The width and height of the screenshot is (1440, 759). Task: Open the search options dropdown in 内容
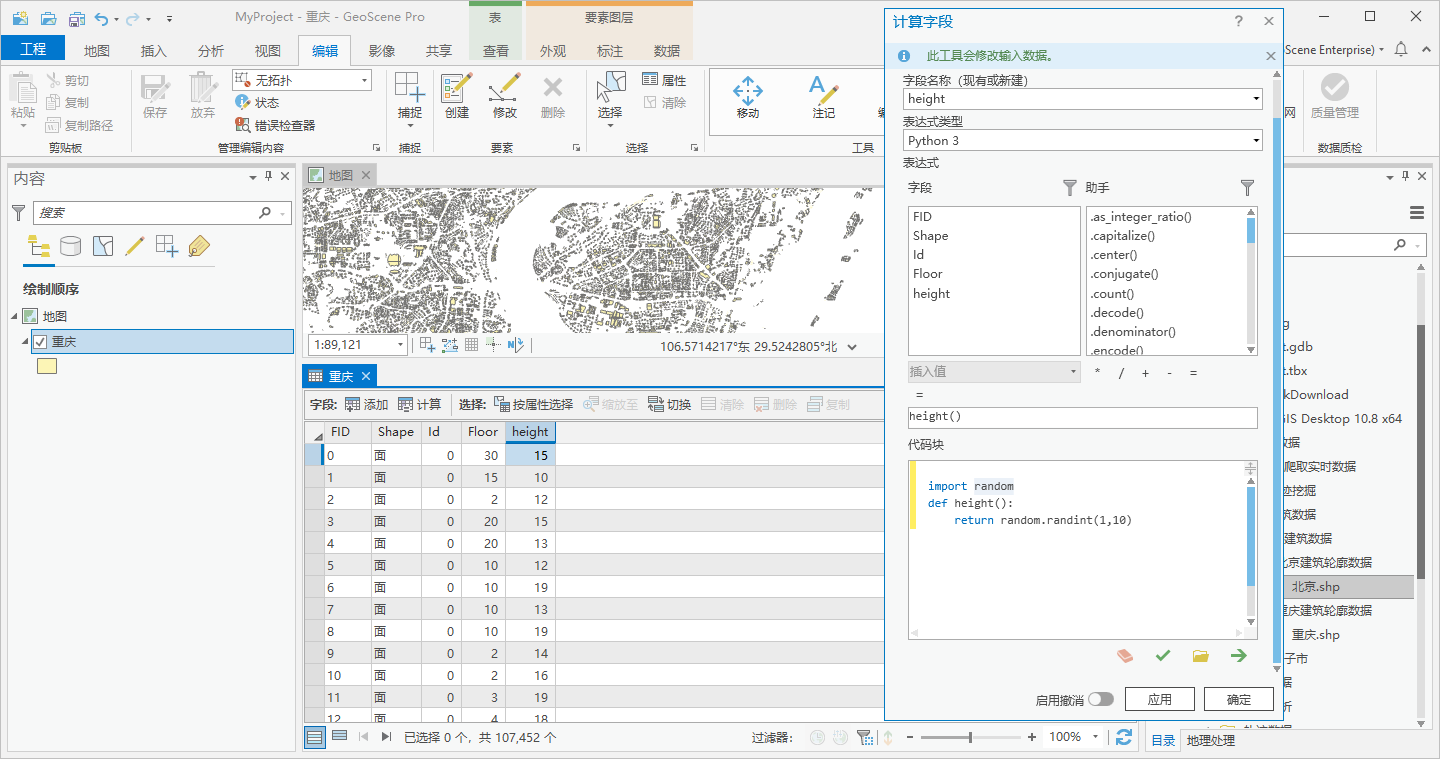tap(284, 213)
